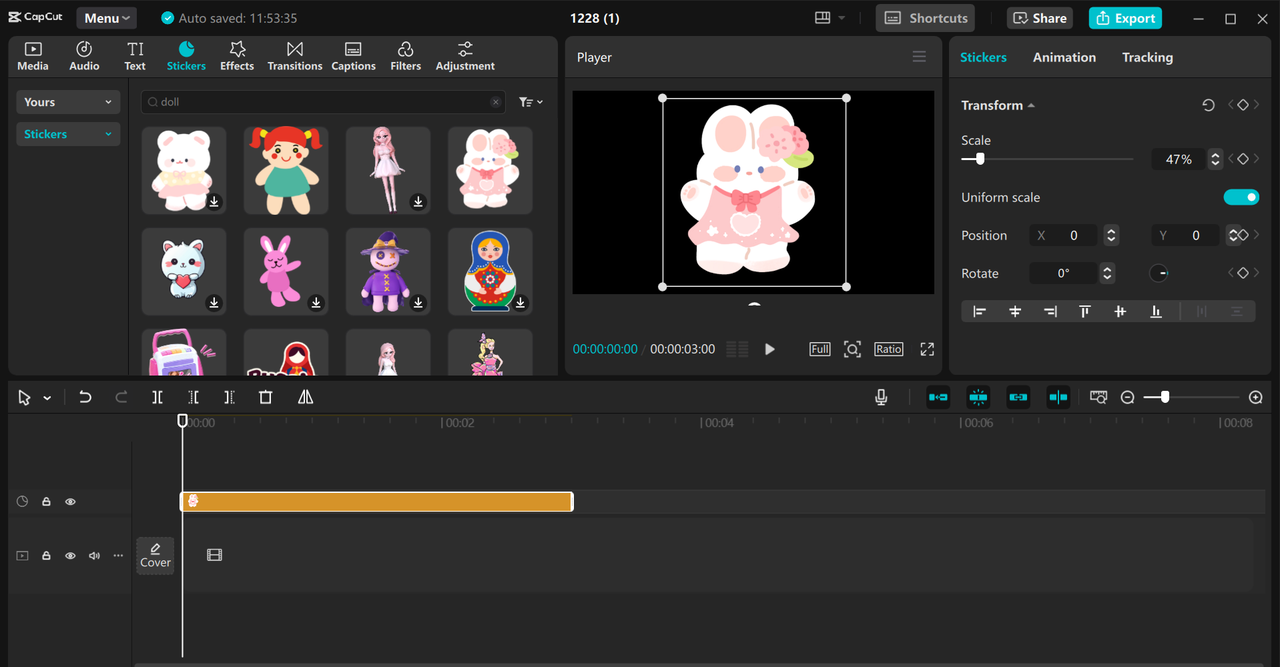The image size is (1280, 667).
Task: Open the aspect Ratio options
Action: point(888,349)
